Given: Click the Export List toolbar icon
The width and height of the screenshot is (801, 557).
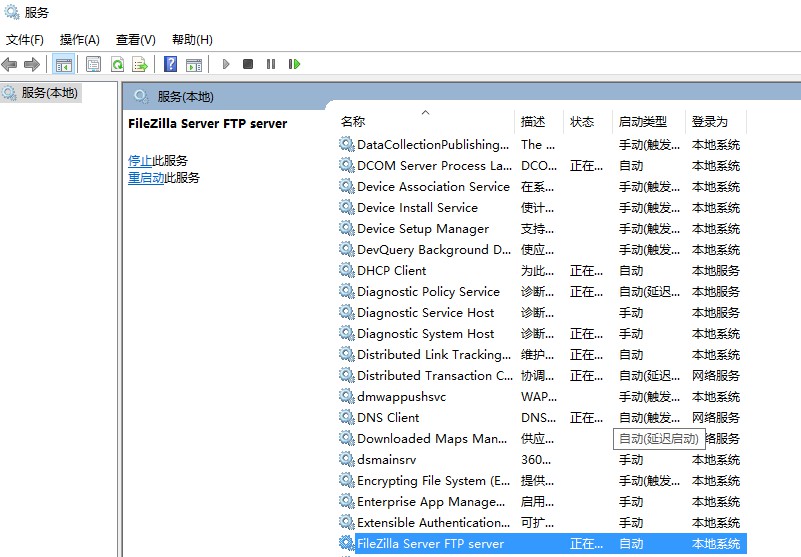Looking at the screenshot, I should point(140,64).
